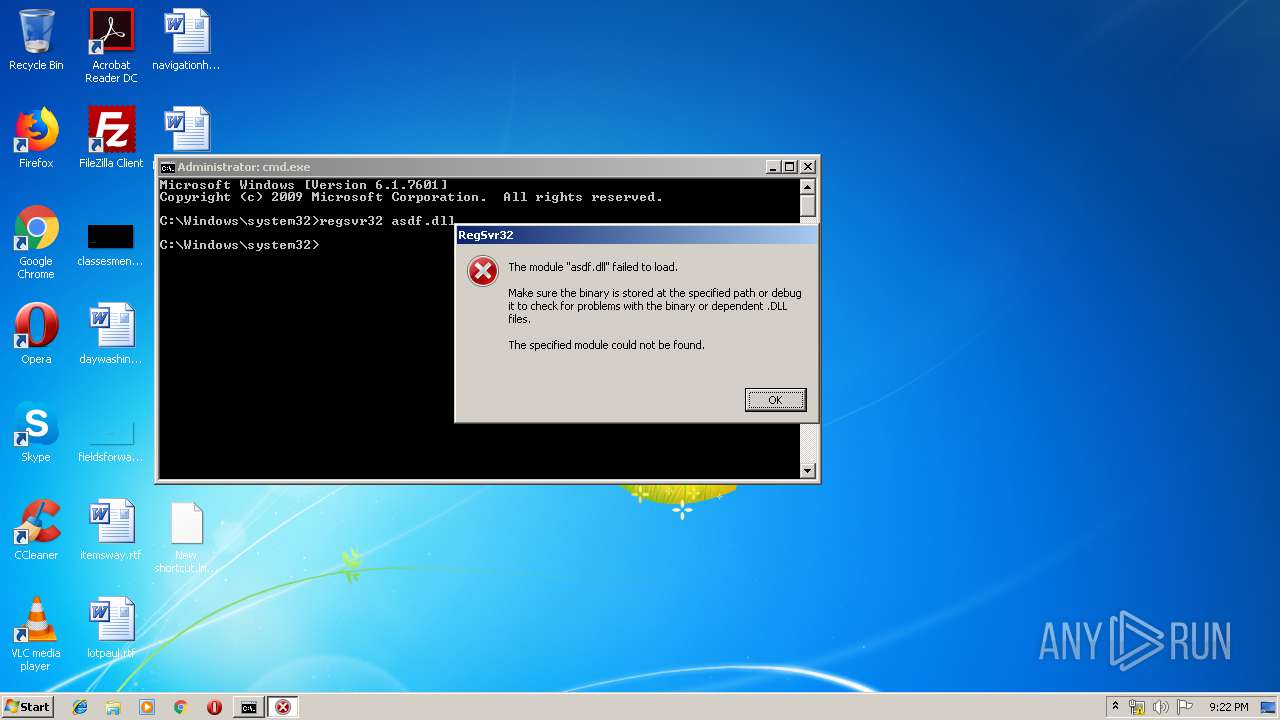Open Windows Explorer folder in taskbar

pos(113,707)
